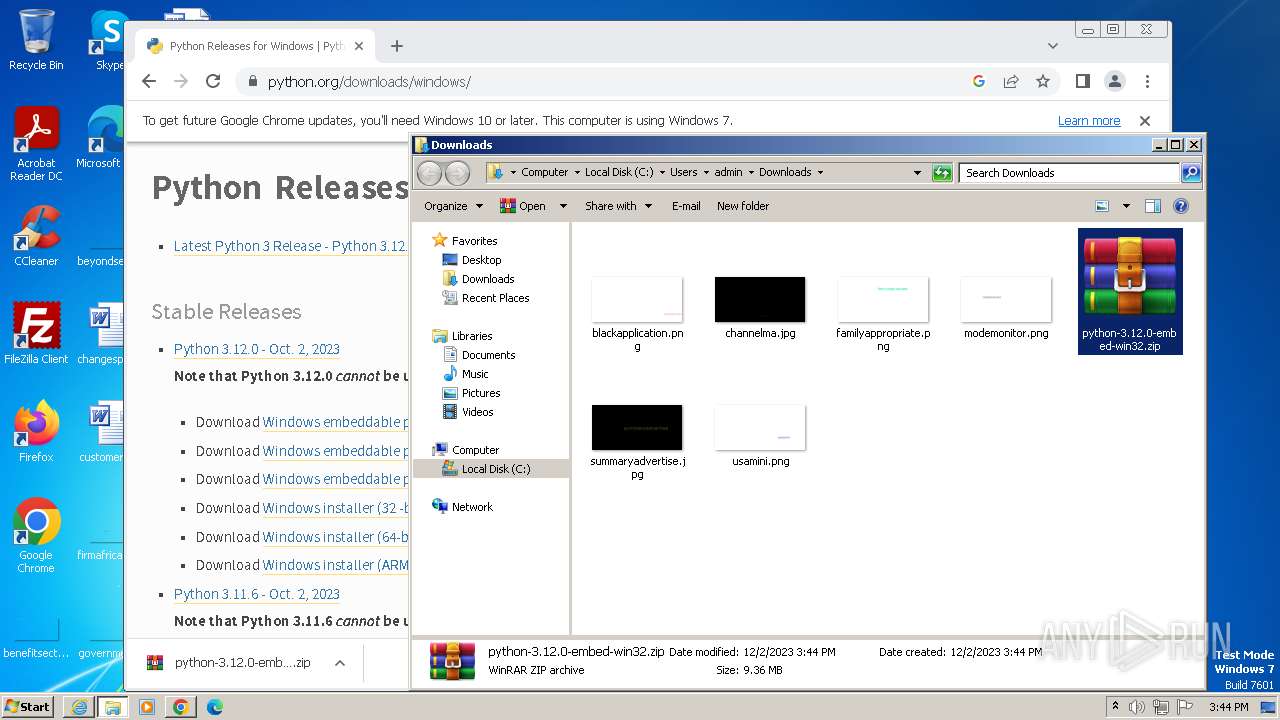Open Chrome profile avatar
The width and height of the screenshot is (1280, 720).
(x=1114, y=82)
